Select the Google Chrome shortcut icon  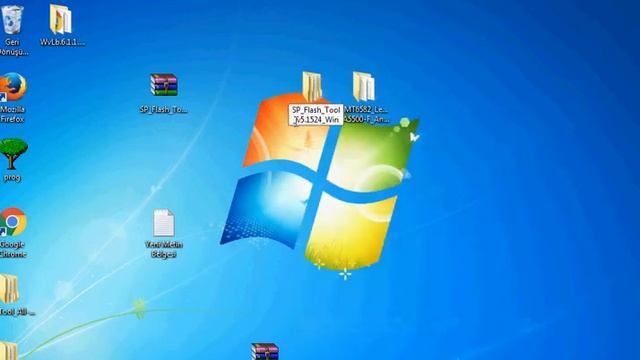(13, 222)
